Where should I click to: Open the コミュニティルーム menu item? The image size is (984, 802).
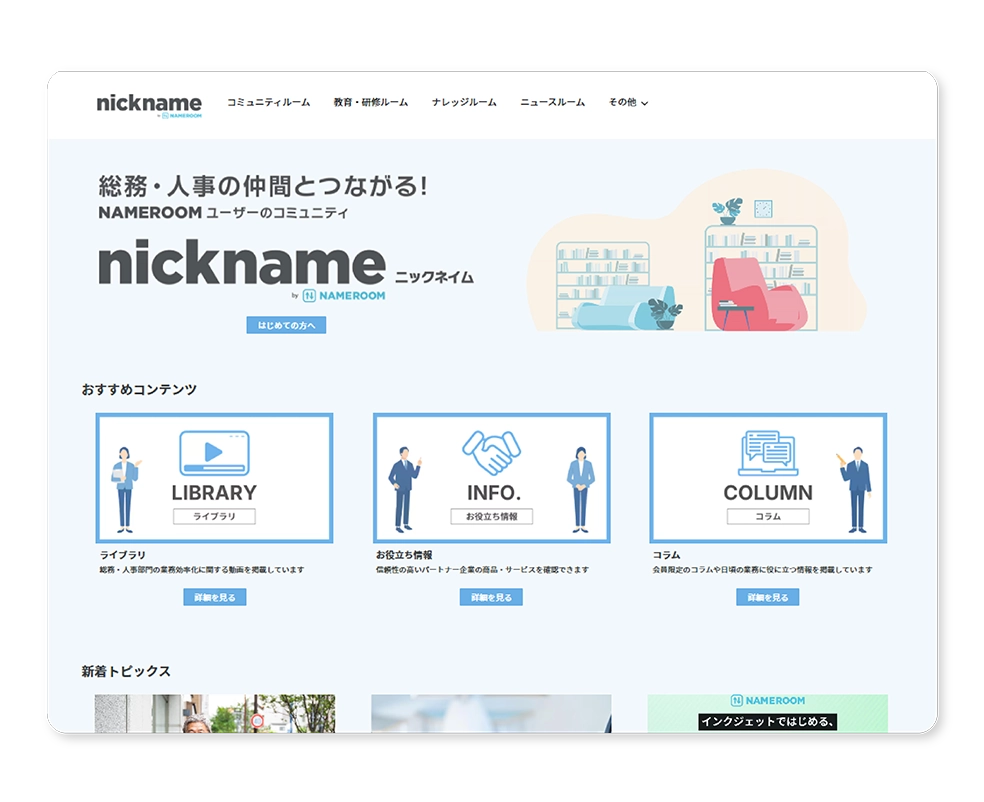coord(266,101)
